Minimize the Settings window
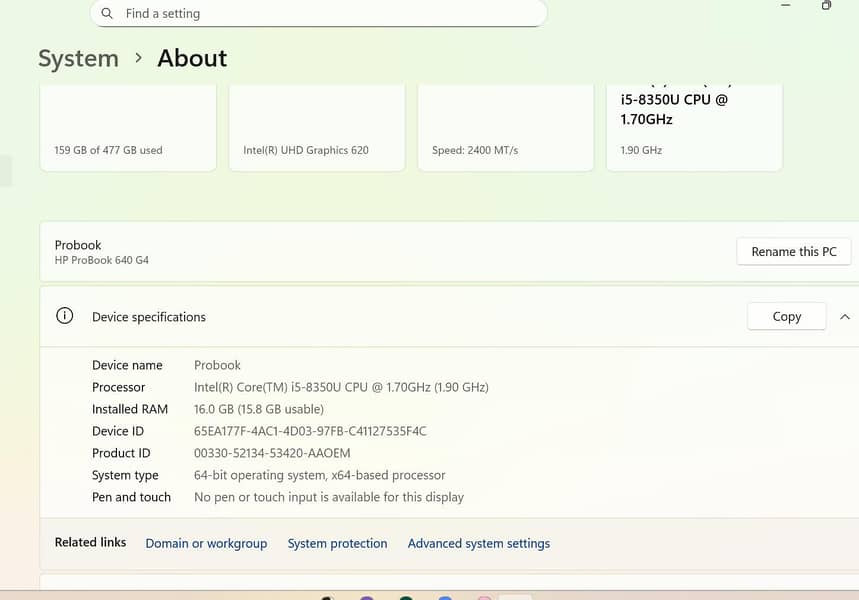Screen dimensions: 859x600 786,6
